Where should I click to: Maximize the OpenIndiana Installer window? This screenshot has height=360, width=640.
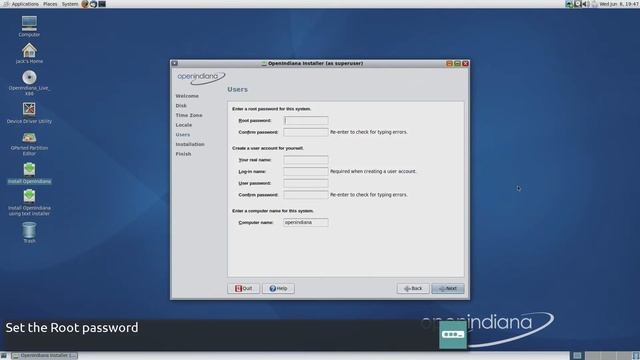457,63
